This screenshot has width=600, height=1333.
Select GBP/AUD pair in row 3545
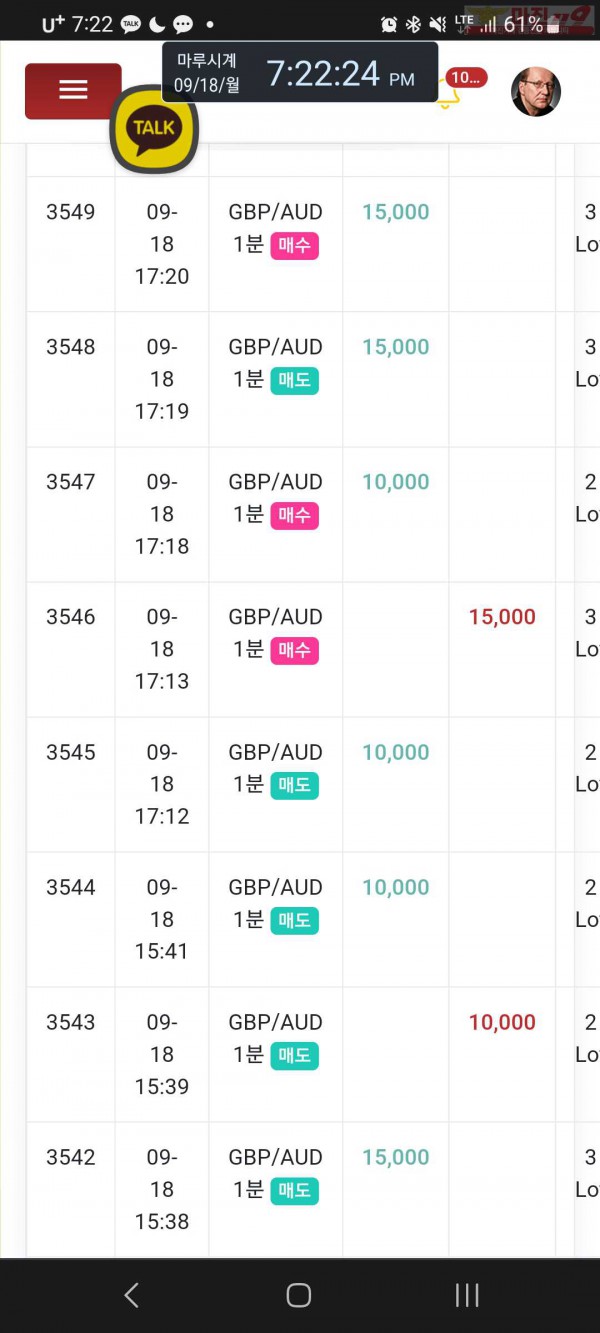coord(276,752)
